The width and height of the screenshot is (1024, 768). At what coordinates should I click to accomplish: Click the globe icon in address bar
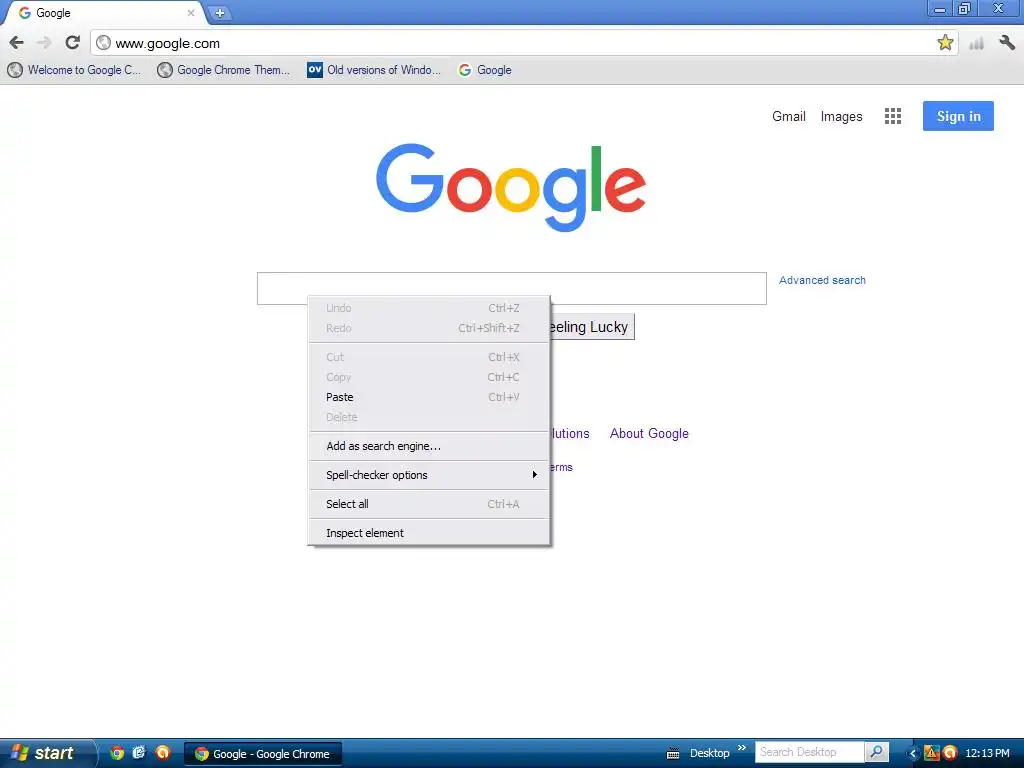point(103,43)
